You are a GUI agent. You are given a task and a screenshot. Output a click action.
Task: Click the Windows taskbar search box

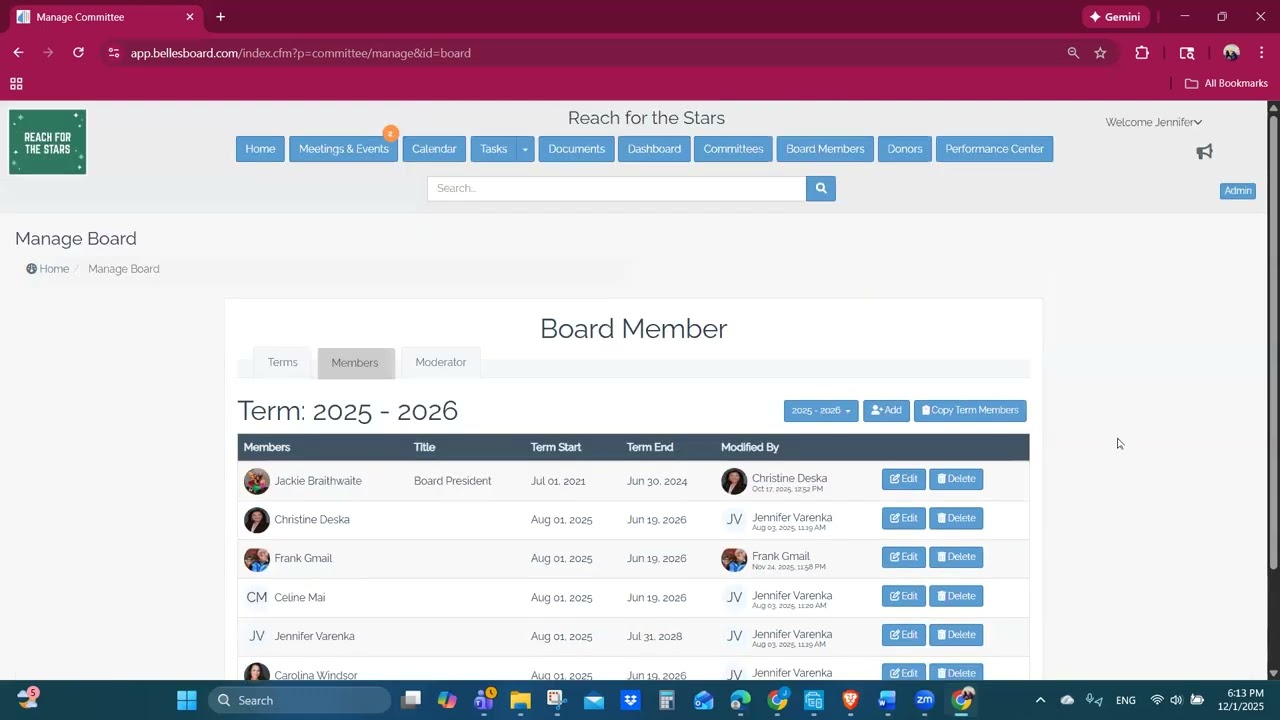pos(299,700)
